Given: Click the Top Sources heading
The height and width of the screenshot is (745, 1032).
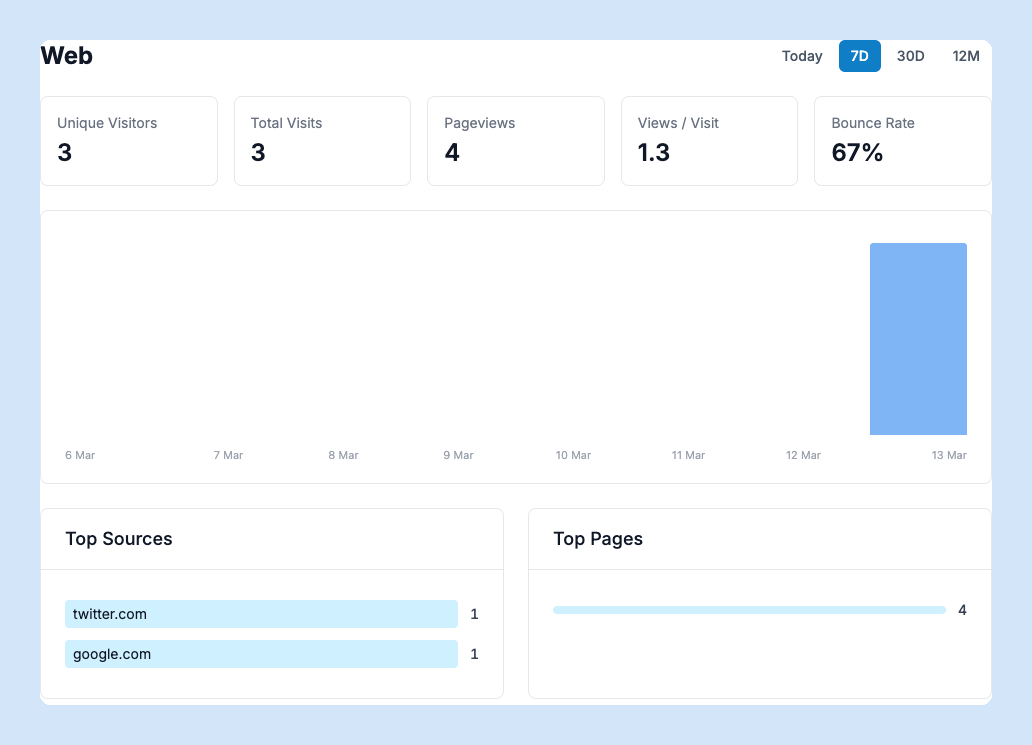Looking at the screenshot, I should (119, 539).
